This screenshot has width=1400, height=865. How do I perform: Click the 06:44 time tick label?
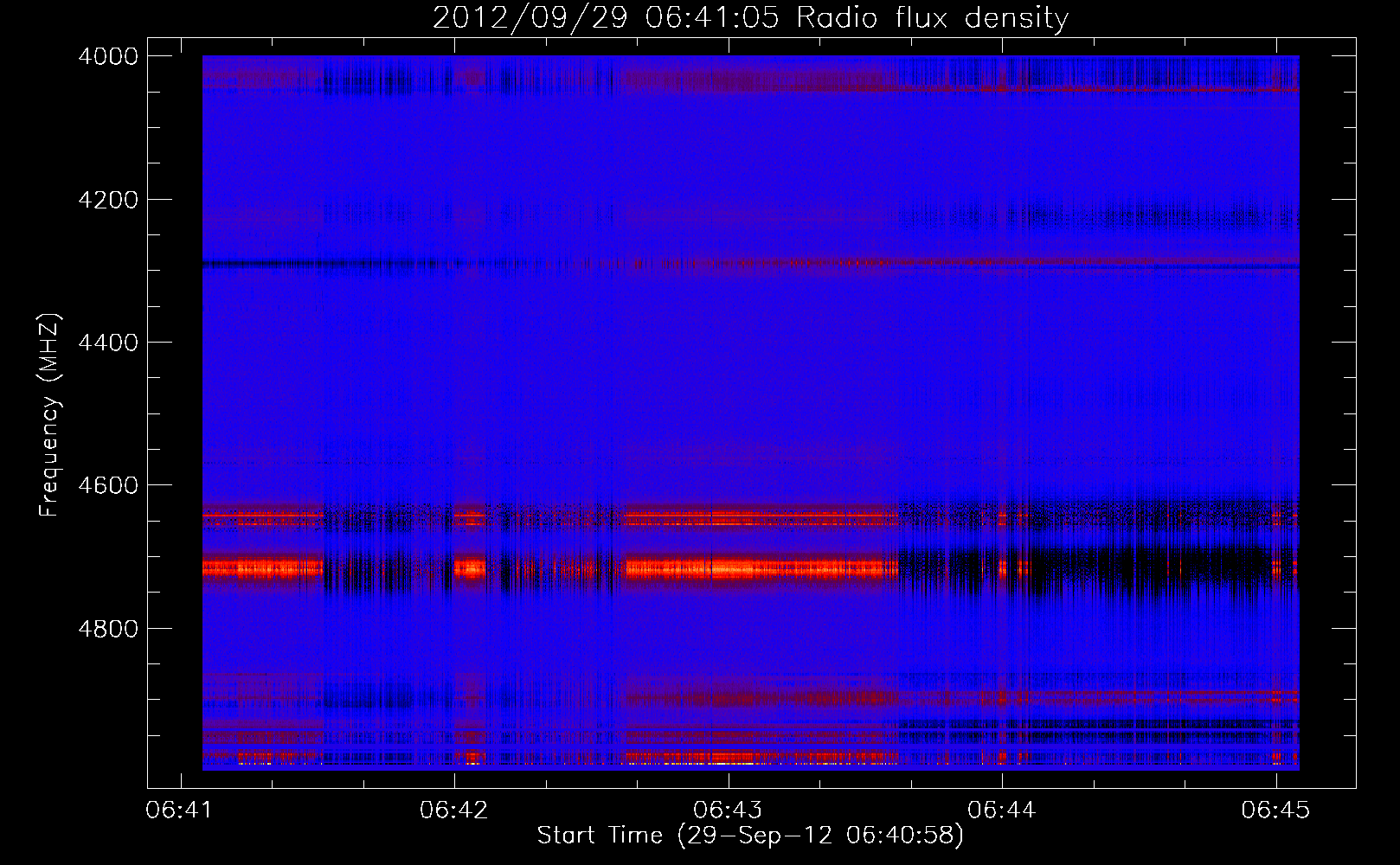click(x=1002, y=810)
